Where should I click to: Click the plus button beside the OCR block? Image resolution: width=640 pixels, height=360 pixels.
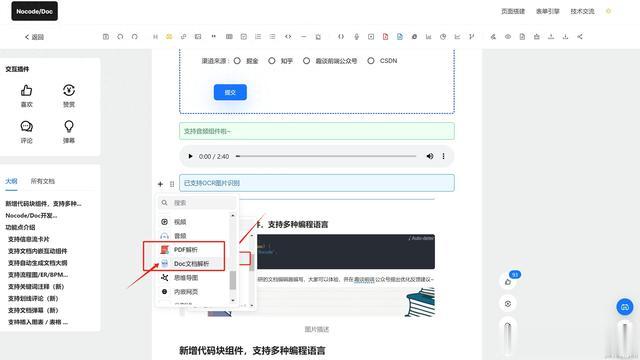(x=160, y=184)
